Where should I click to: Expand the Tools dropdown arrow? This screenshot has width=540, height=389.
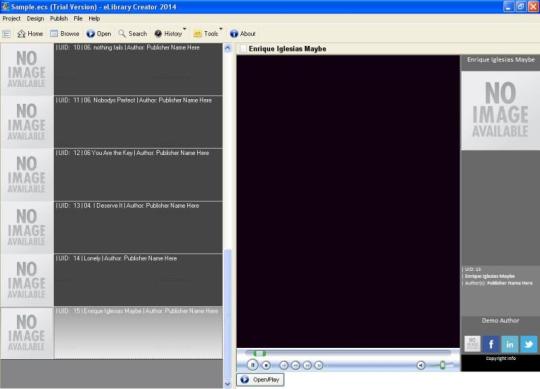[221, 29]
